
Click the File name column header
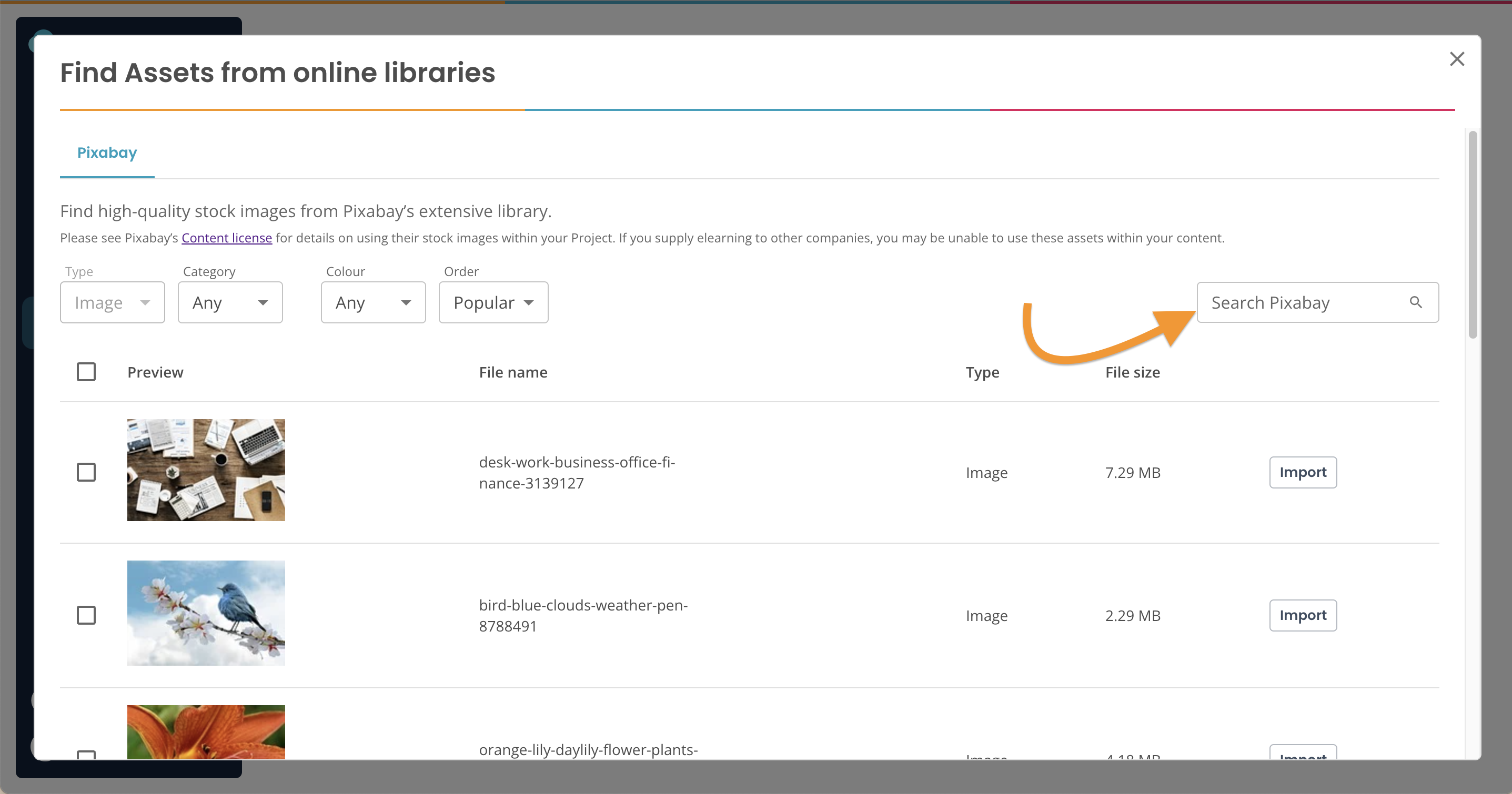tap(513, 372)
